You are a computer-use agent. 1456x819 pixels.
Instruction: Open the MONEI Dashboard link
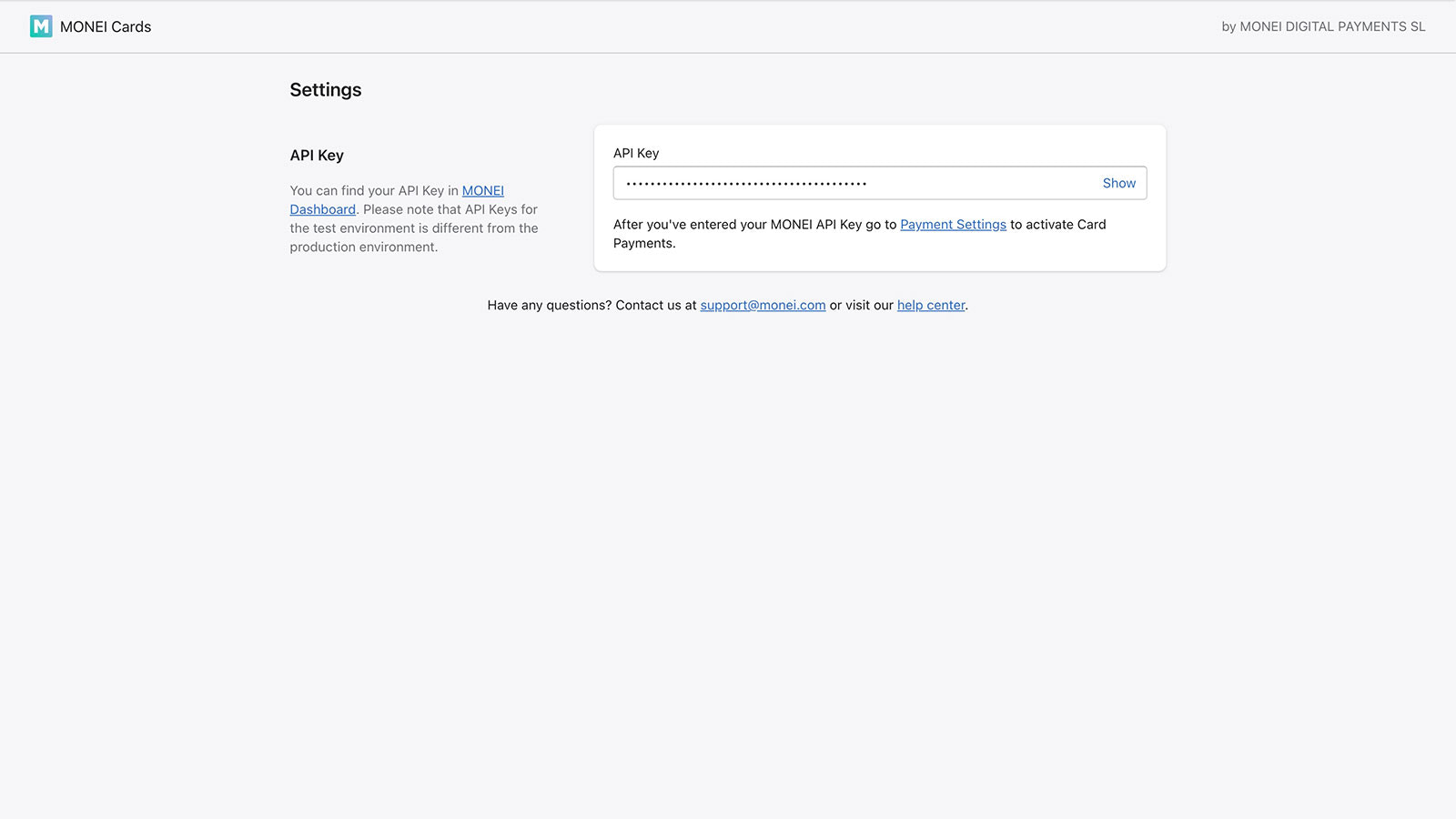click(x=397, y=200)
